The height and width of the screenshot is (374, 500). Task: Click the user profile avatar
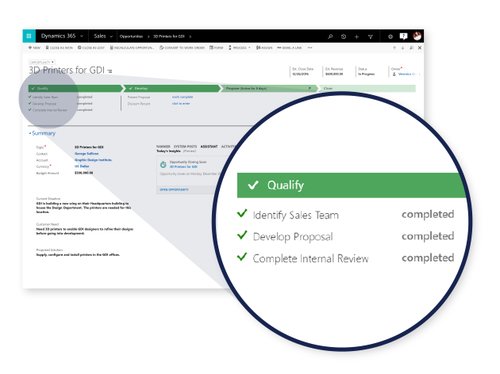pos(417,36)
